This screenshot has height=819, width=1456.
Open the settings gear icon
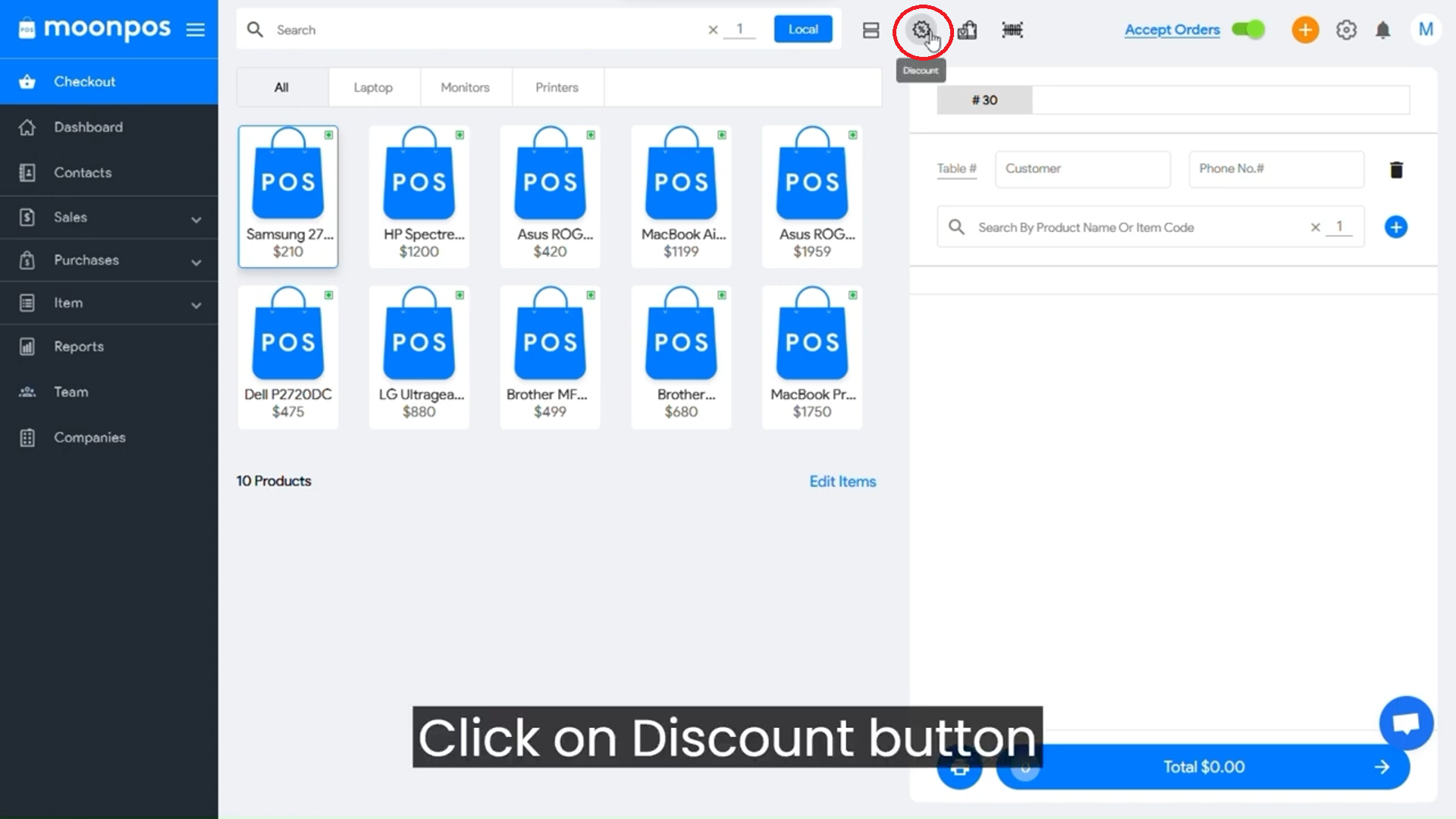[1346, 30]
